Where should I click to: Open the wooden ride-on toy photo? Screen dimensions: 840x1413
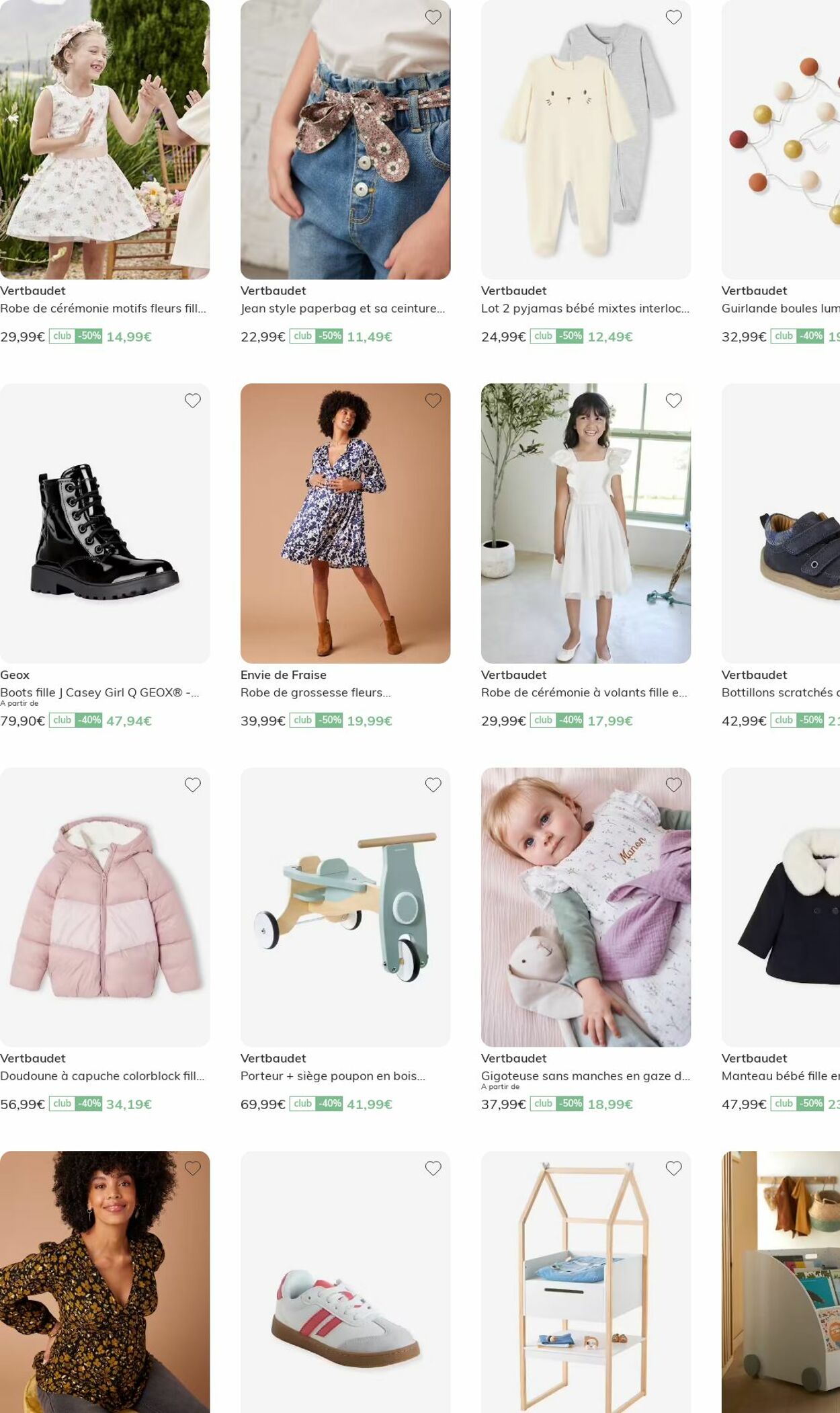[345, 907]
